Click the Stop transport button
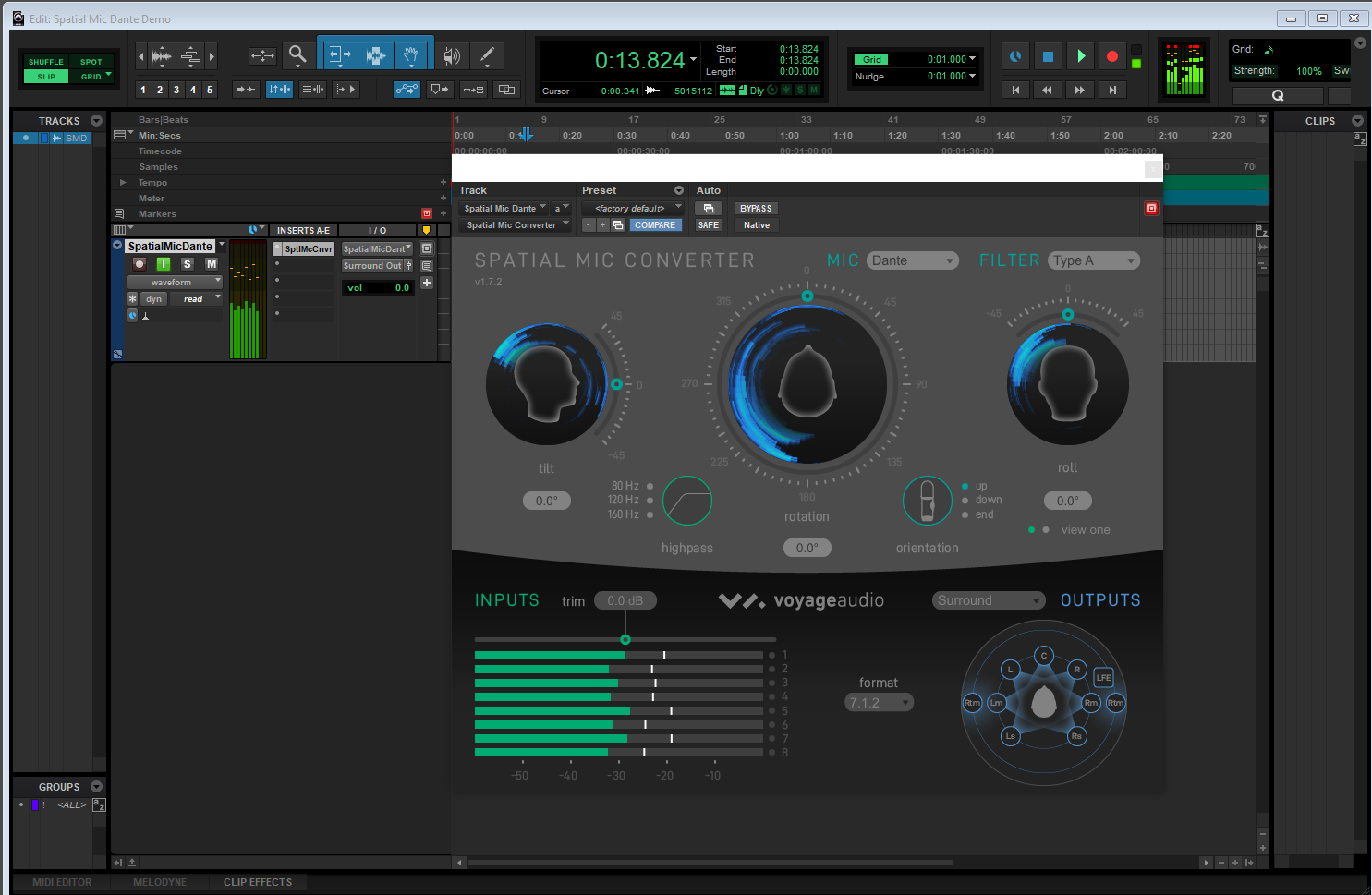Screen dimensions: 1372x895 pyautogui.click(x=1048, y=56)
